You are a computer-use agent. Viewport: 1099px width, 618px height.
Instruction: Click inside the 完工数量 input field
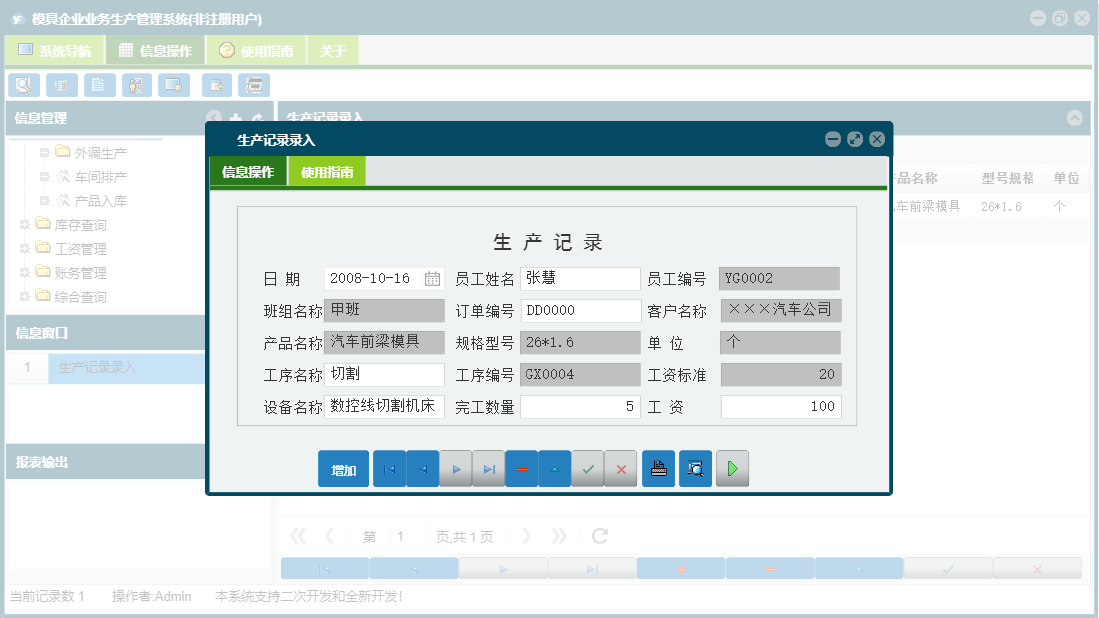point(580,407)
